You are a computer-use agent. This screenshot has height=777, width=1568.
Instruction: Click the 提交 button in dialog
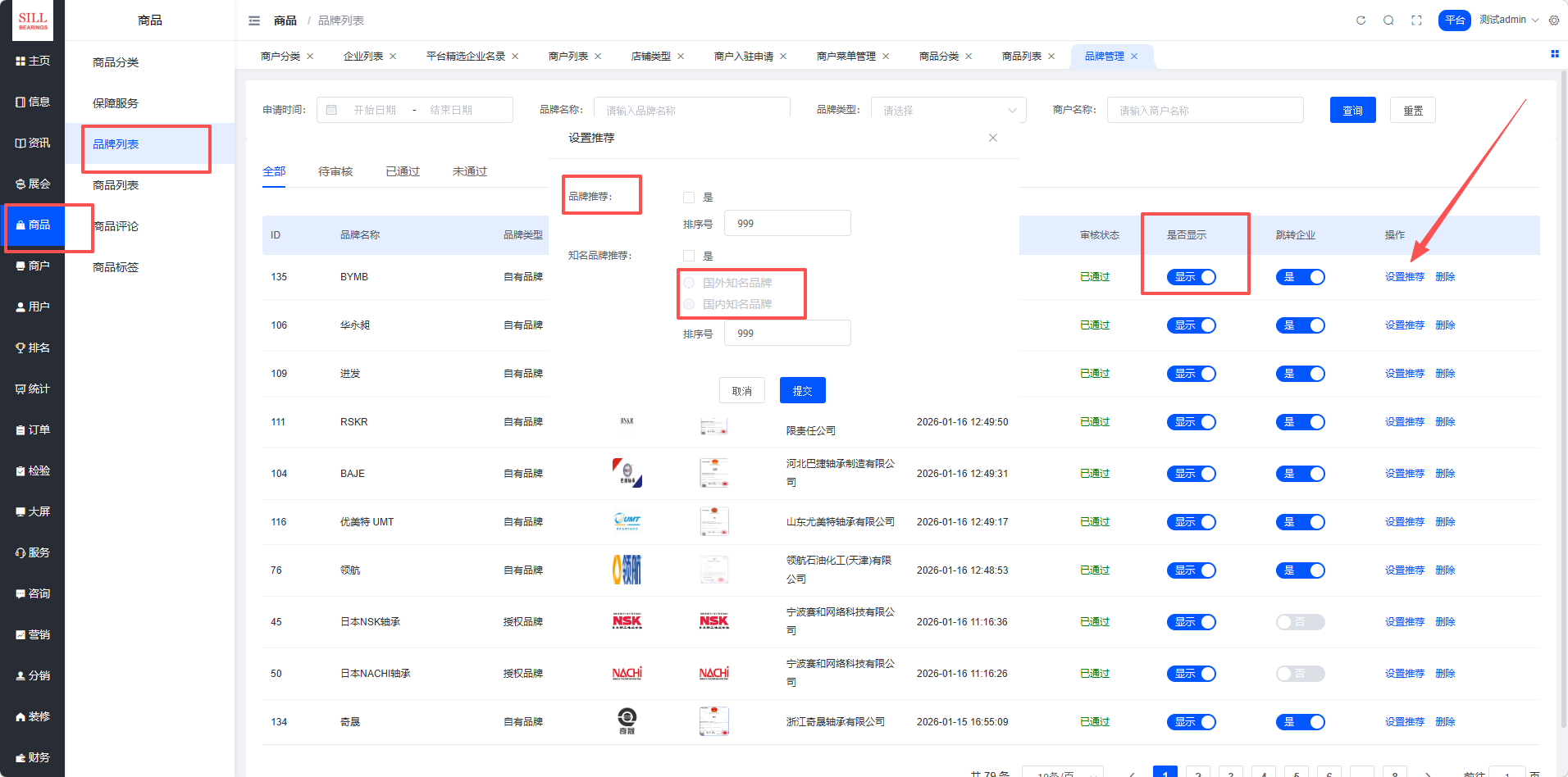[x=802, y=391]
